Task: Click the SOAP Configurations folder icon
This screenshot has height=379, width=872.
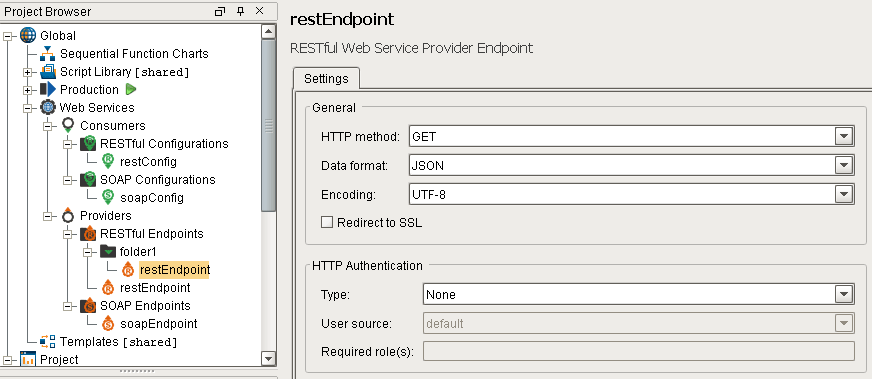Action: [x=88, y=180]
